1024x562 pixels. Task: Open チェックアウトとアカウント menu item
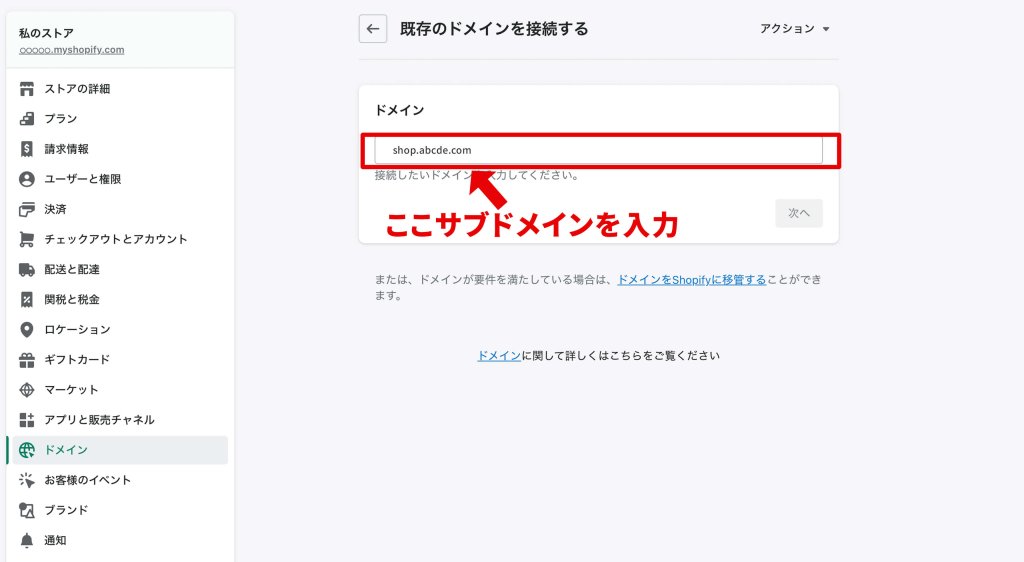(x=120, y=239)
